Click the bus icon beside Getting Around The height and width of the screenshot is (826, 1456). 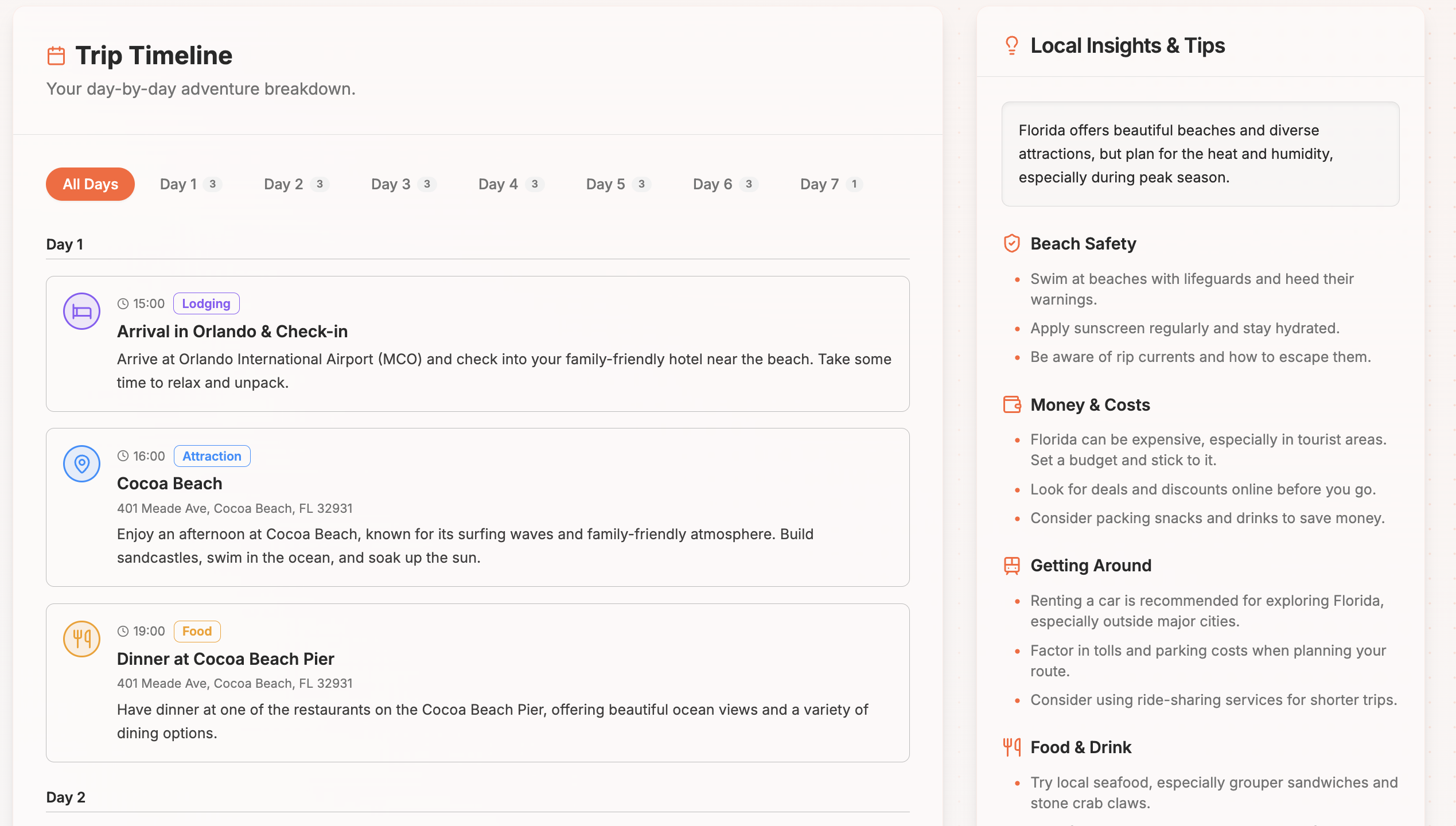click(1011, 566)
